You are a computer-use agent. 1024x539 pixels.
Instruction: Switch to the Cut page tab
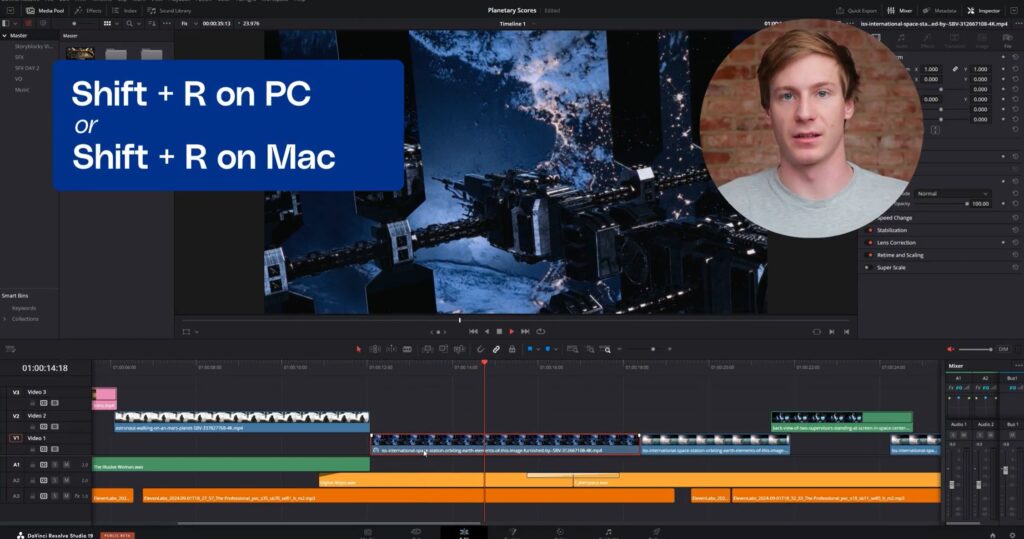coord(416,532)
